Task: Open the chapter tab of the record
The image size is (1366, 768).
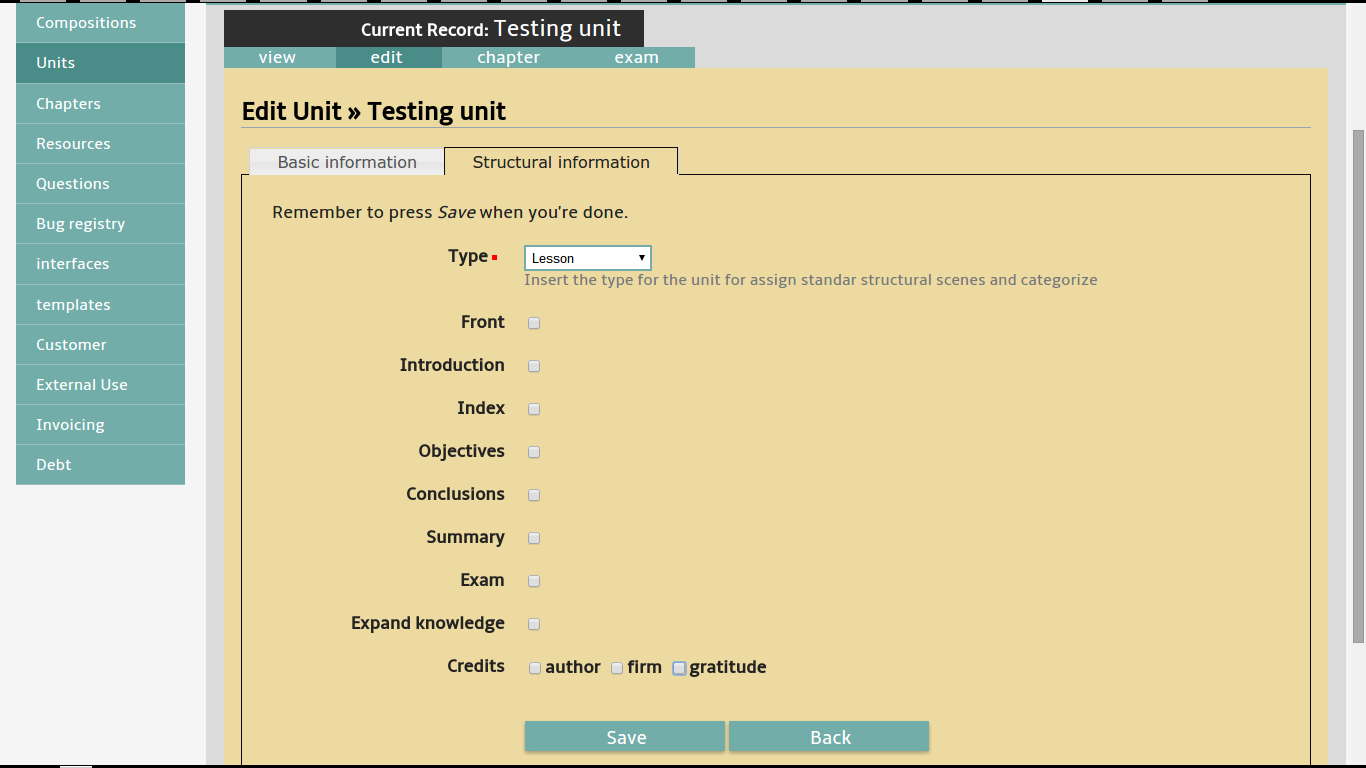Action: point(508,57)
